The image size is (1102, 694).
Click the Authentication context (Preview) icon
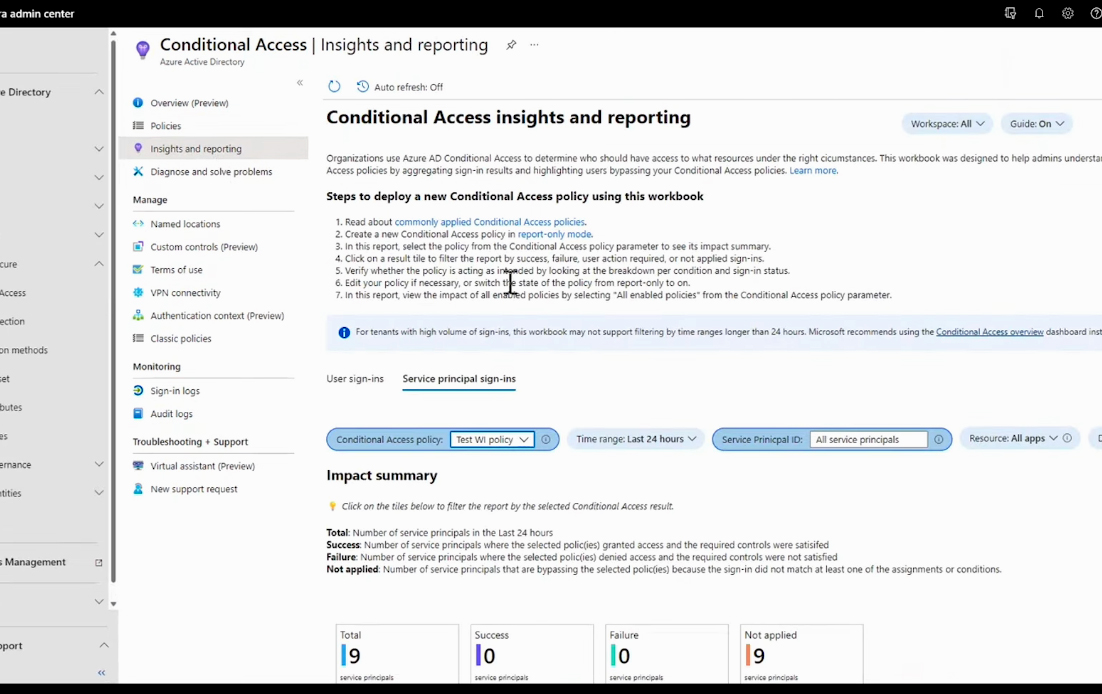[138, 316]
